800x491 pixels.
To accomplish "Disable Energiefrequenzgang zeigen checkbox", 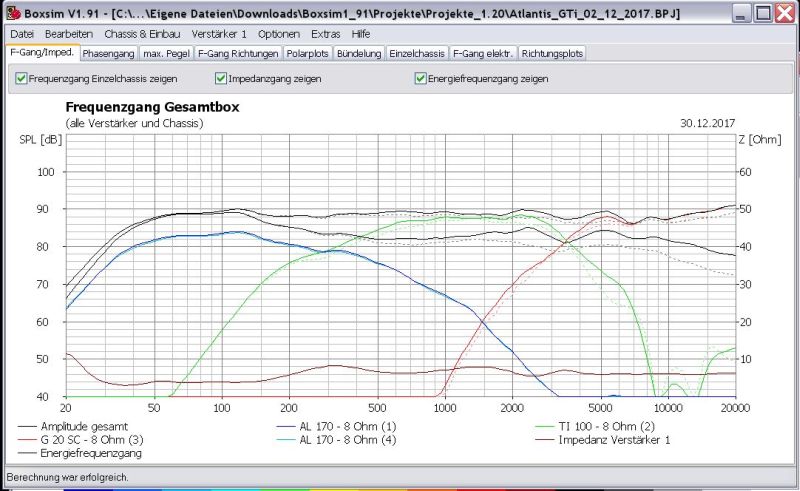I will click(421, 78).
